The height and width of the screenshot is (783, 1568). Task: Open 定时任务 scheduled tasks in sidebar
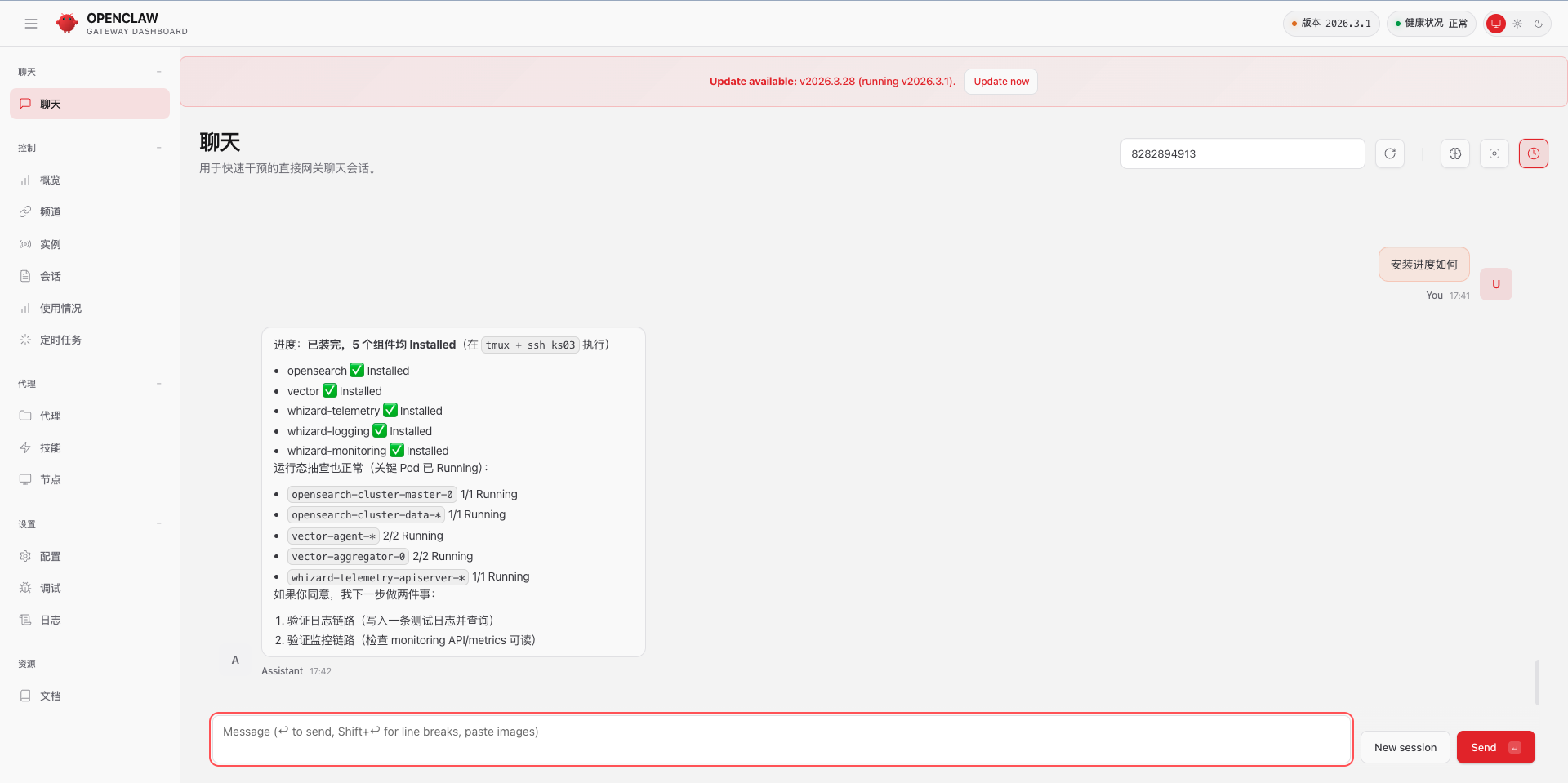(60, 340)
